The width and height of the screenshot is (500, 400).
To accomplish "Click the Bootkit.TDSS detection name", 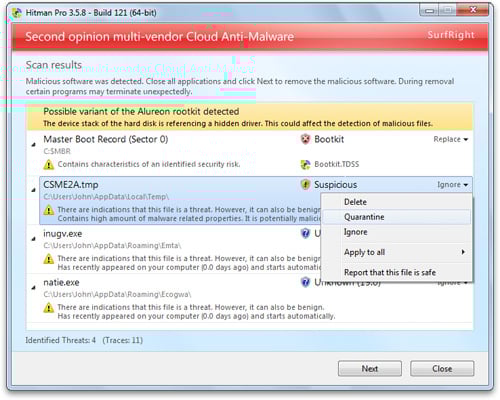I will (x=337, y=164).
